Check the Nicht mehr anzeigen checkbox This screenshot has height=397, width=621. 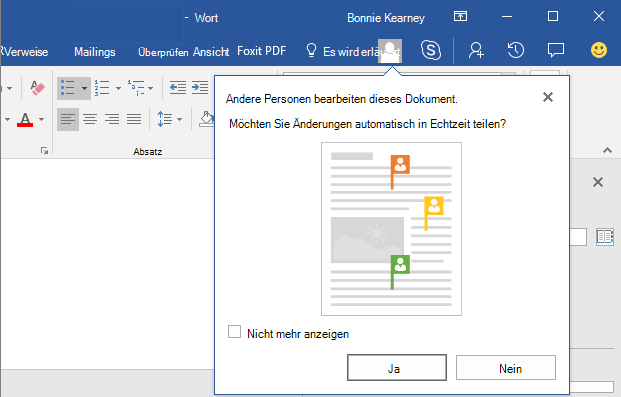(234, 332)
